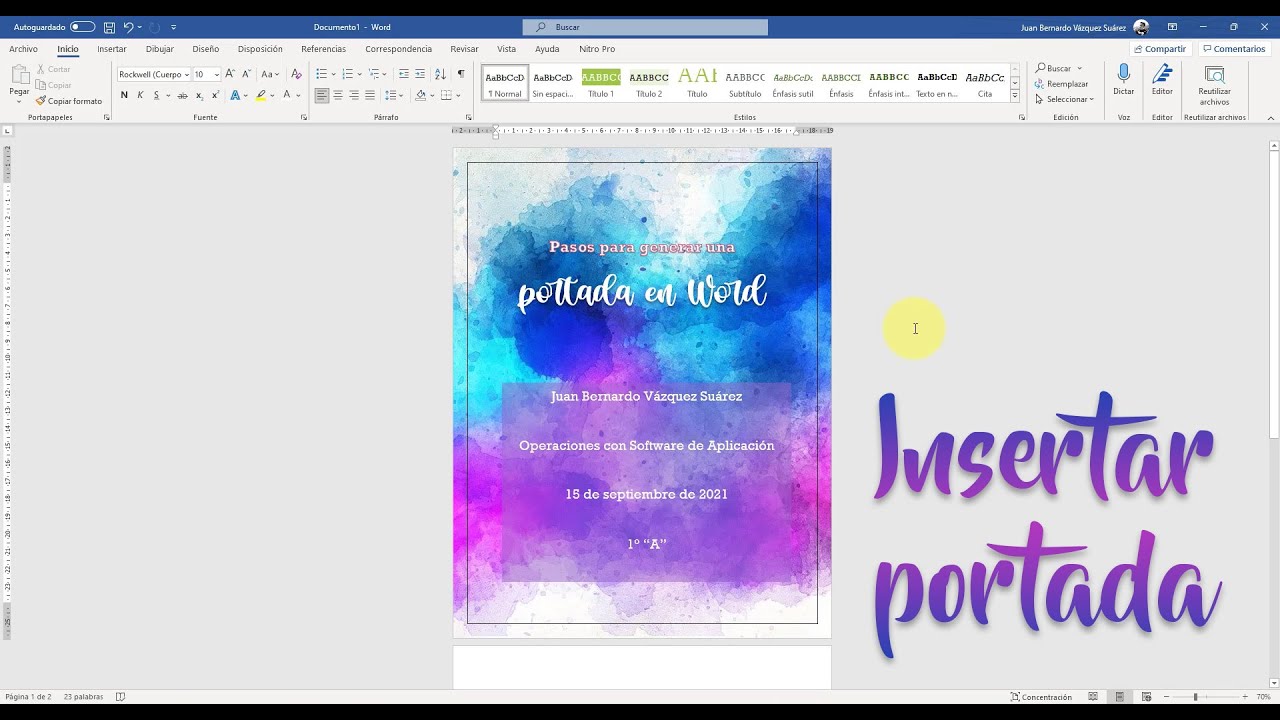Image resolution: width=1280 pixels, height=720 pixels.
Task: Open the Archivo tab
Action: pyautogui.click(x=23, y=49)
